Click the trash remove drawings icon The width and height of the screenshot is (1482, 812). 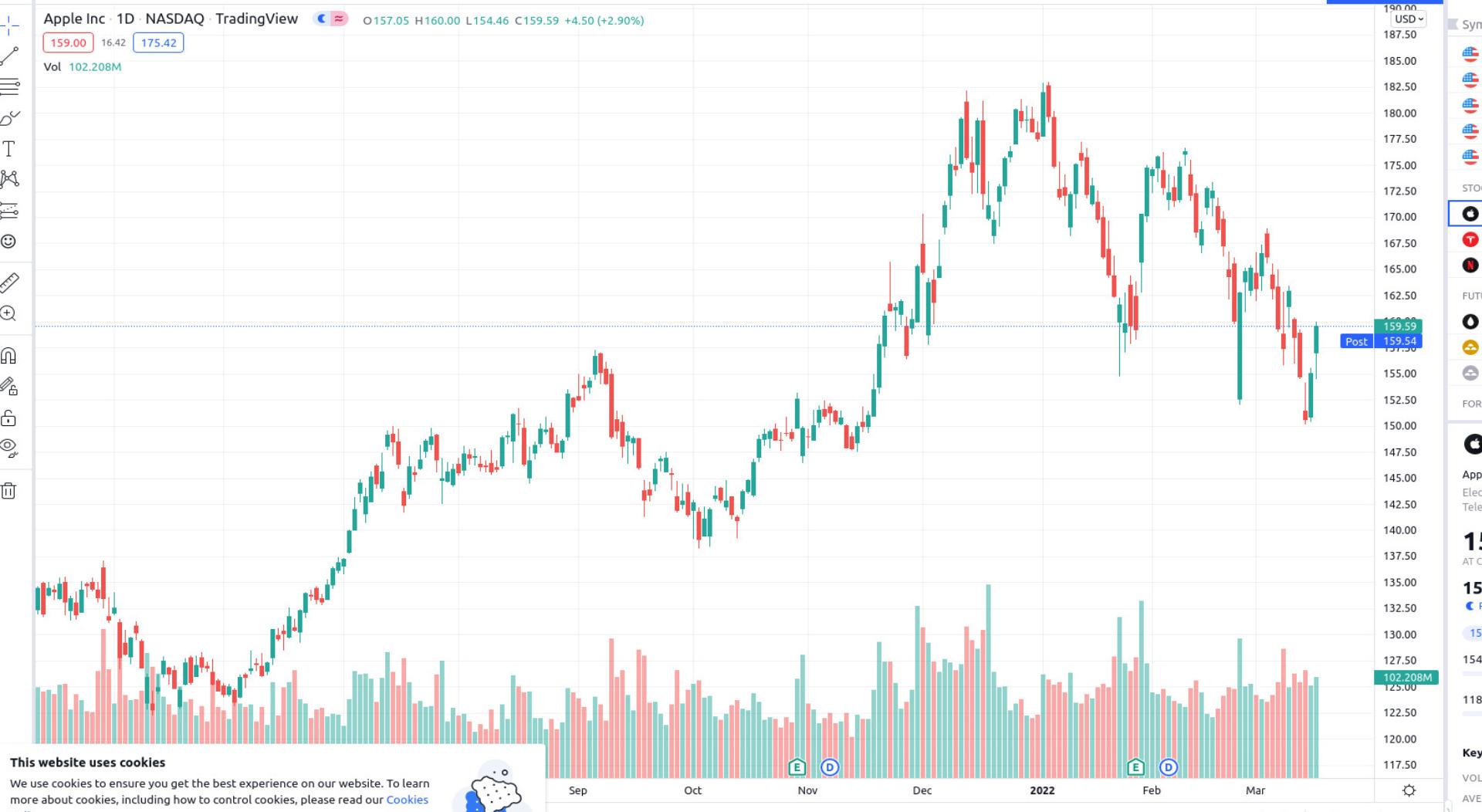click(x=8, y=491)
